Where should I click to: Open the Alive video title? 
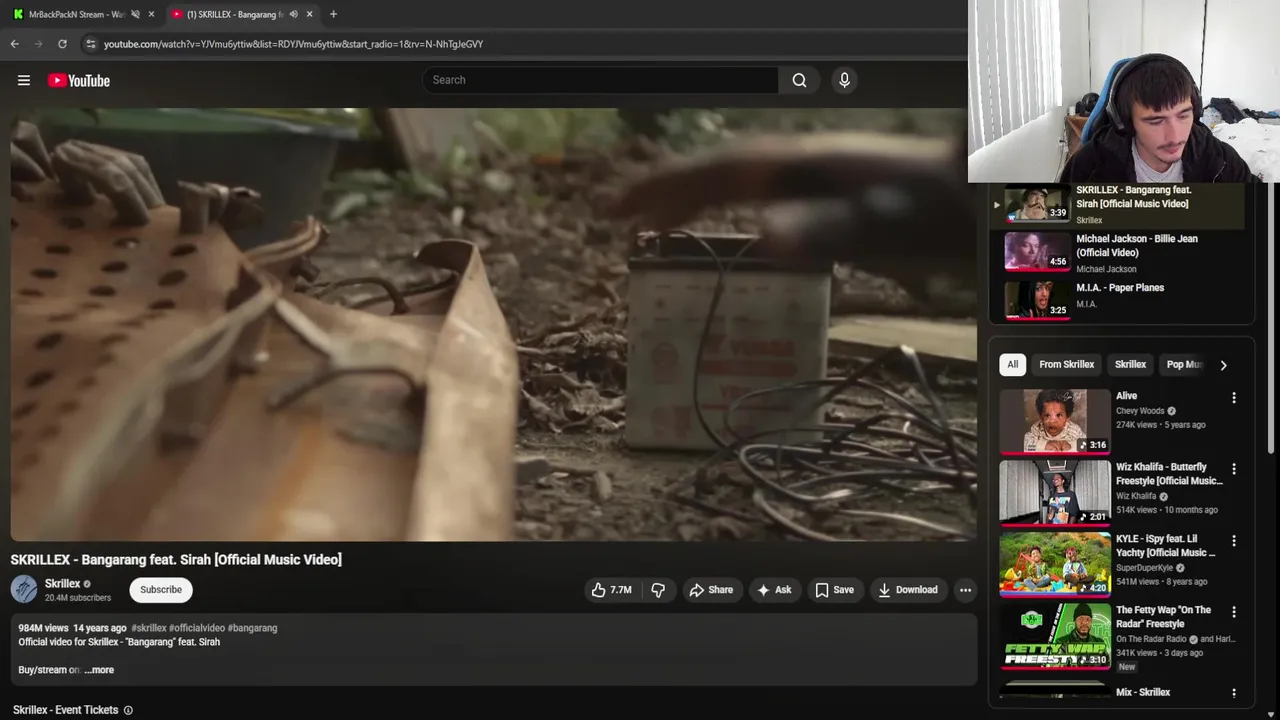[x=1126, y=396]
